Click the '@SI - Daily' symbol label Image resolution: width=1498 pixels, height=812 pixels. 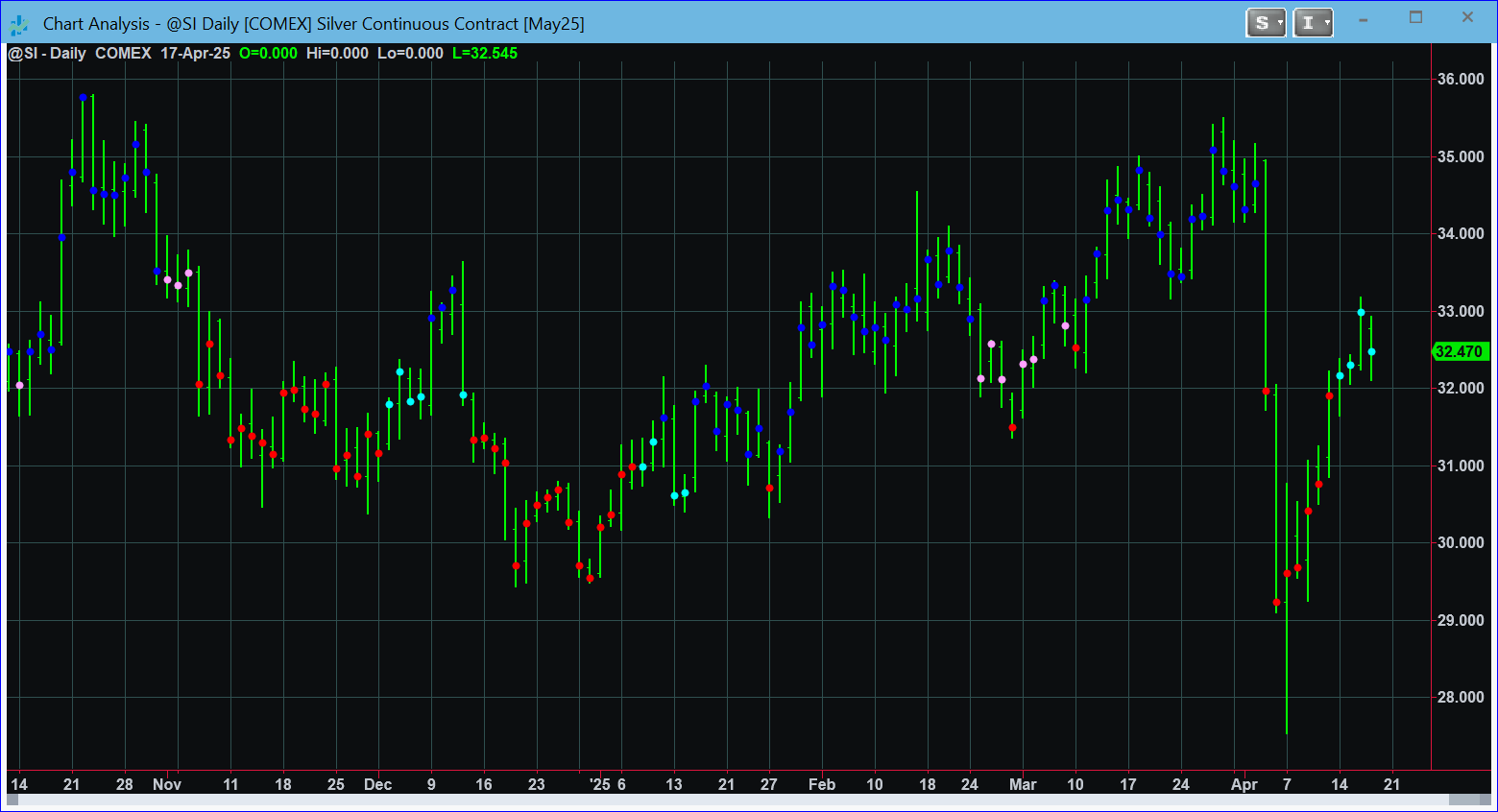point(47,53)
